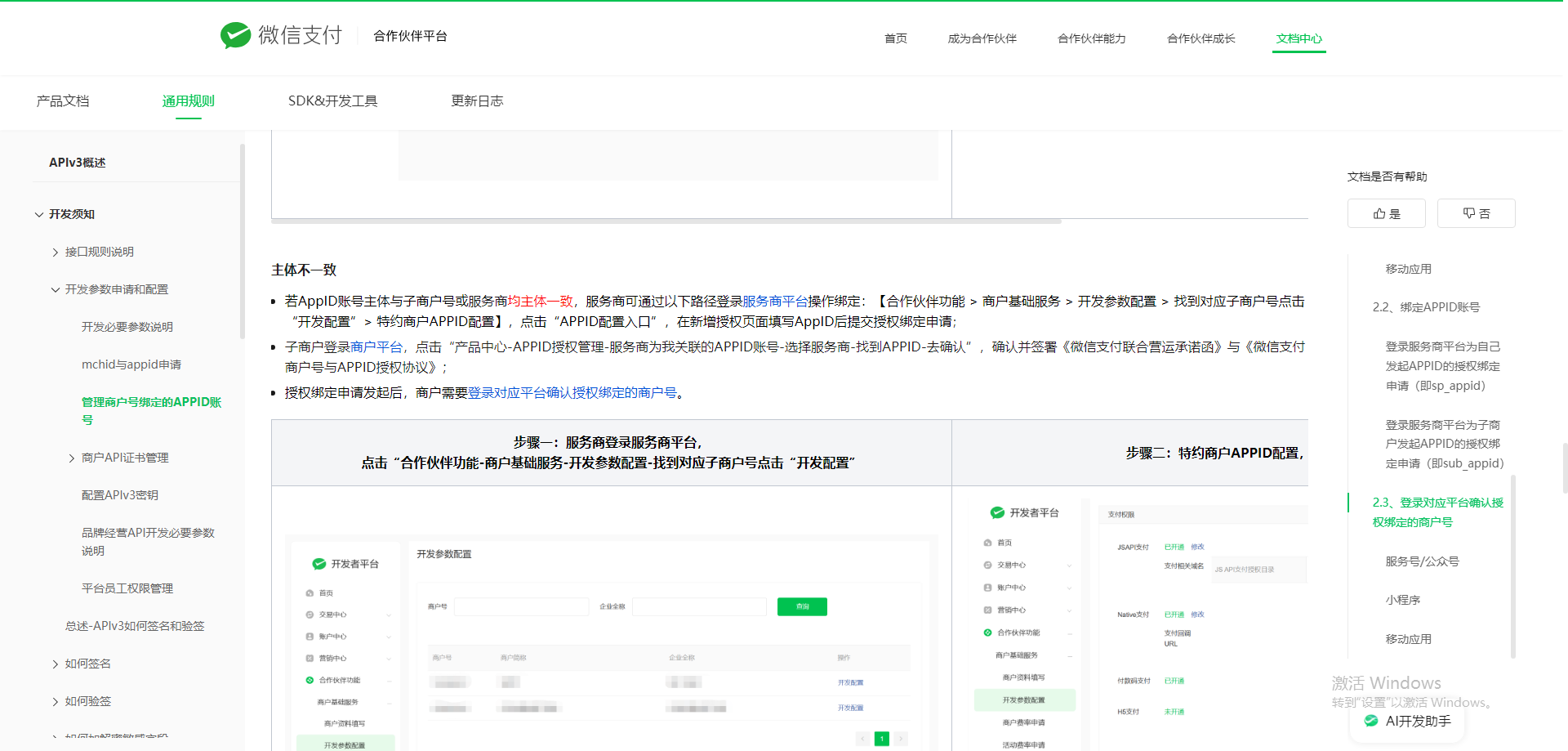Go to 首页 in top navigation

pos(896,38)
